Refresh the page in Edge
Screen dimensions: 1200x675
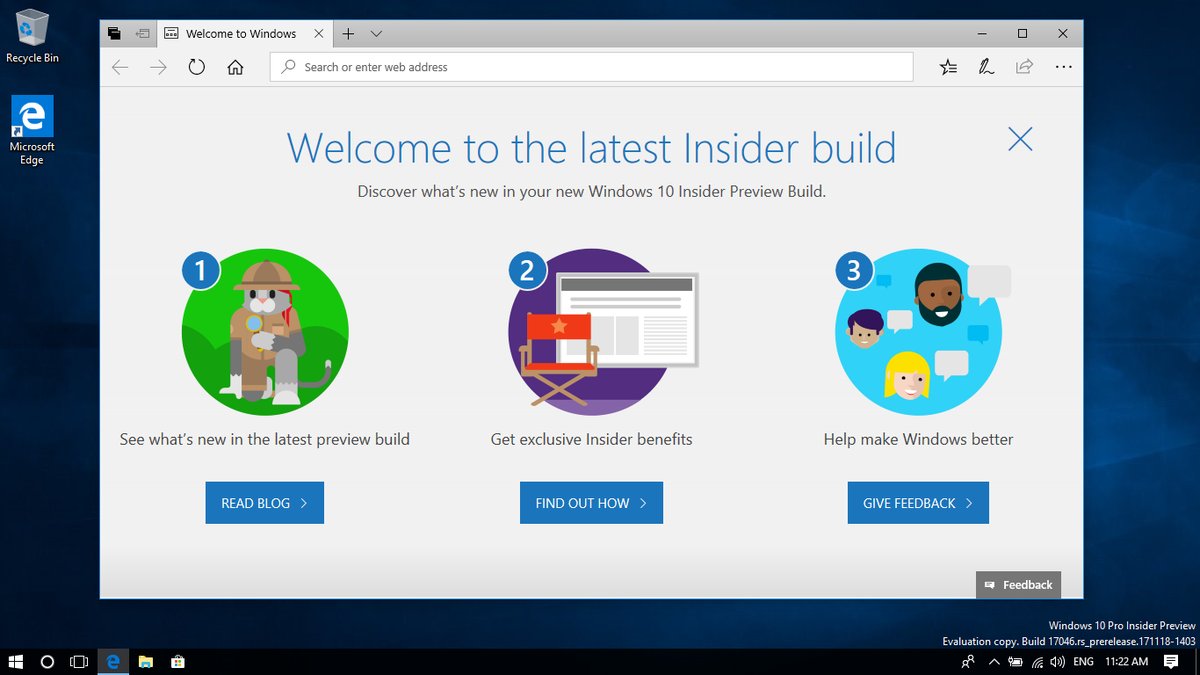(197, 67)
